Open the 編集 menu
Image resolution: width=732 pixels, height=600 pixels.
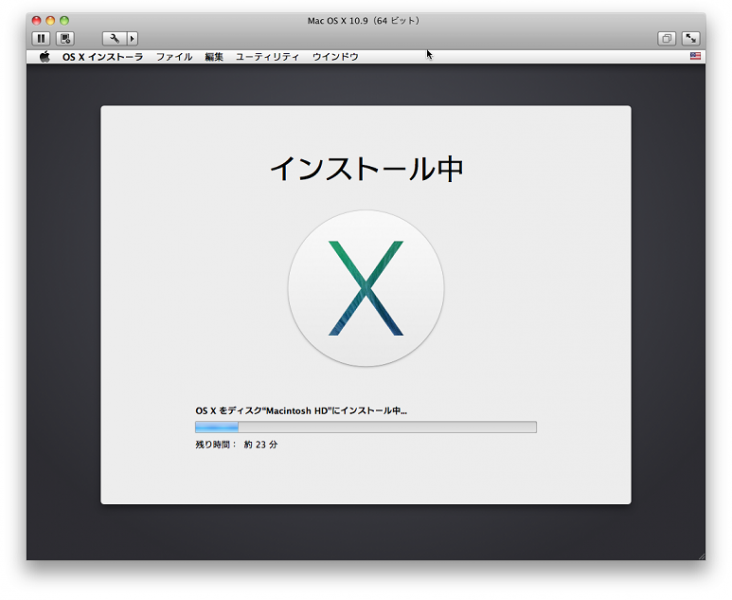214,57
